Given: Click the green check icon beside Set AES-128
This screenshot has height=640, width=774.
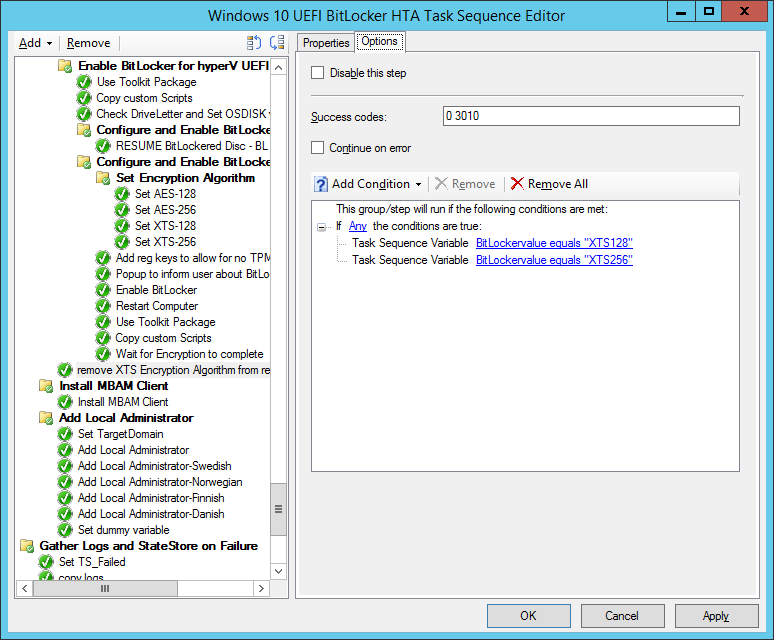Looking at the screenshot, I should click(x=122, y=194).
